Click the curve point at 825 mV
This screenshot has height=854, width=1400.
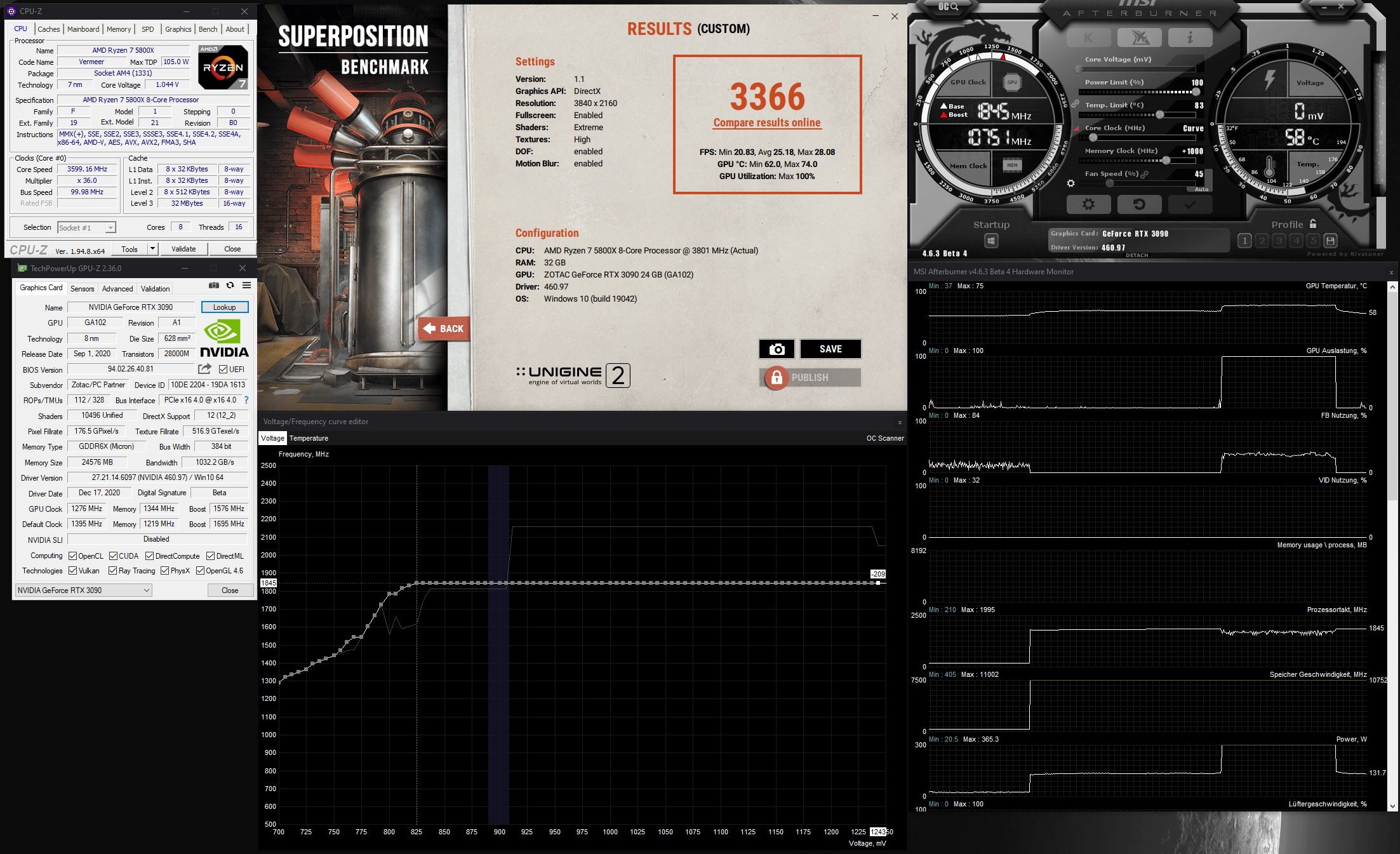[x=417, y=583]
